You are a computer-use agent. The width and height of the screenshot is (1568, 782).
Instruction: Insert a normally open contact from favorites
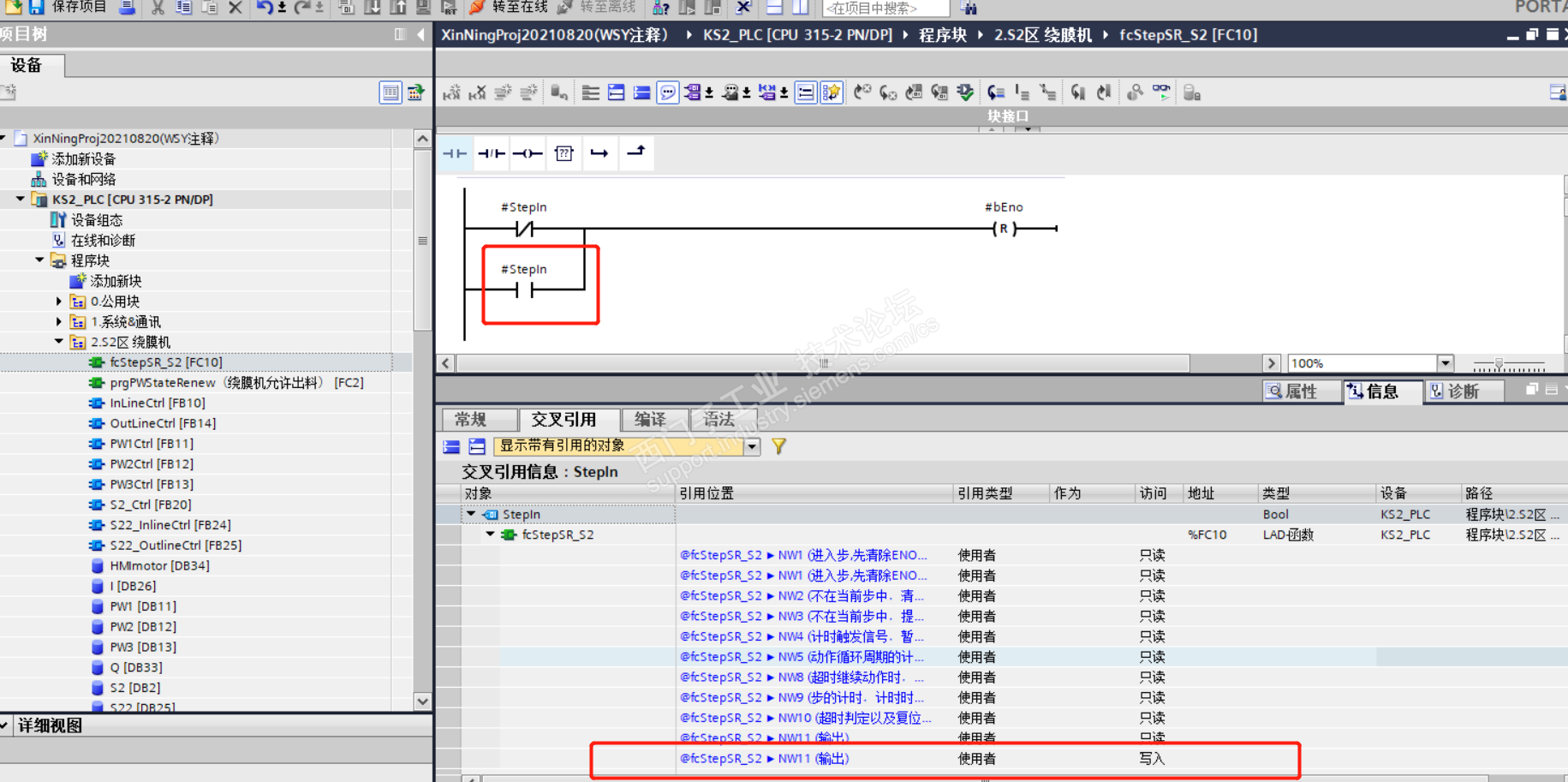coord(455,153)
